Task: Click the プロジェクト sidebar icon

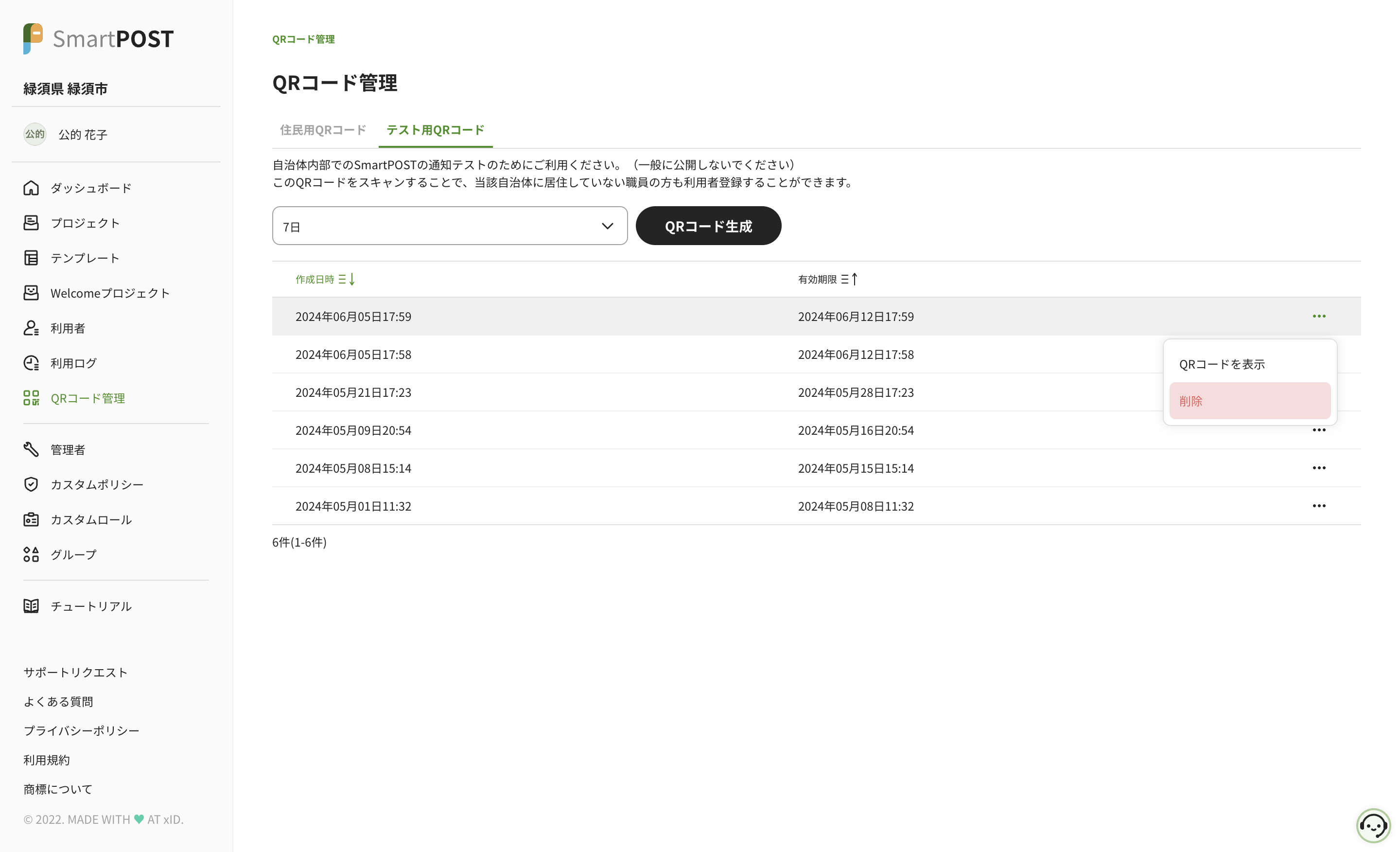Action: (x=31, y=223)
